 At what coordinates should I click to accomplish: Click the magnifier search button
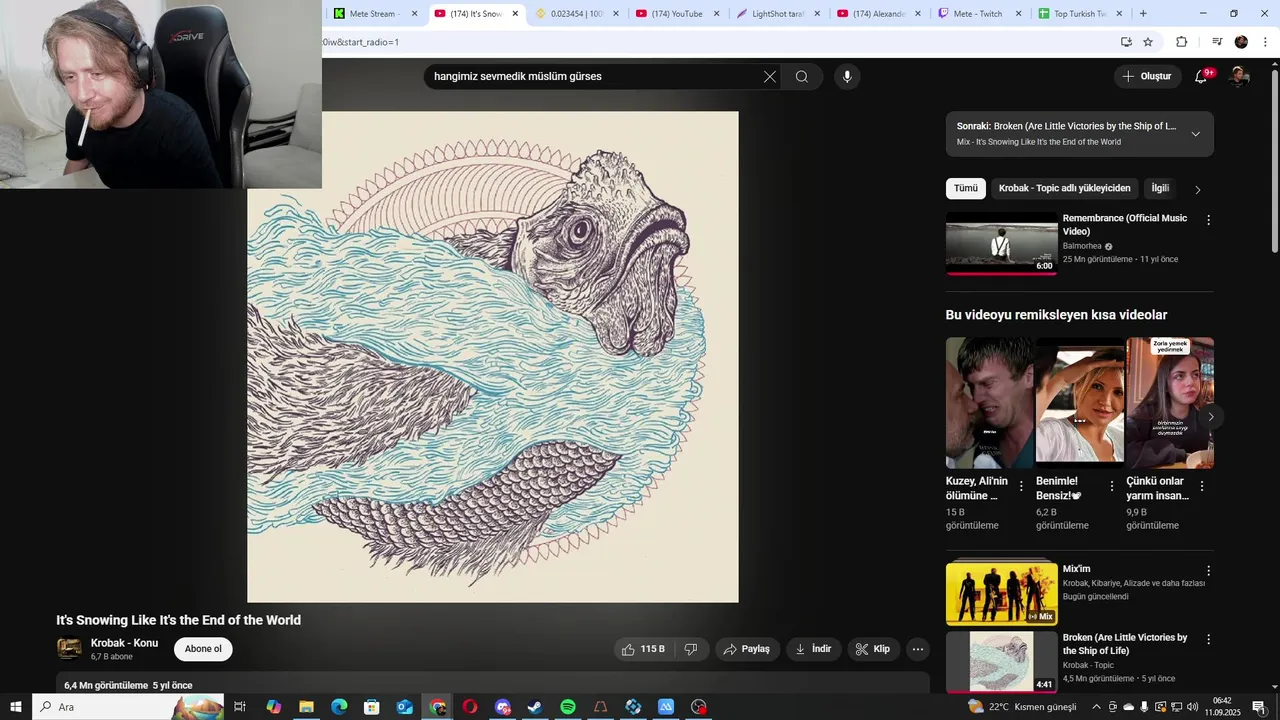[802, 77]
